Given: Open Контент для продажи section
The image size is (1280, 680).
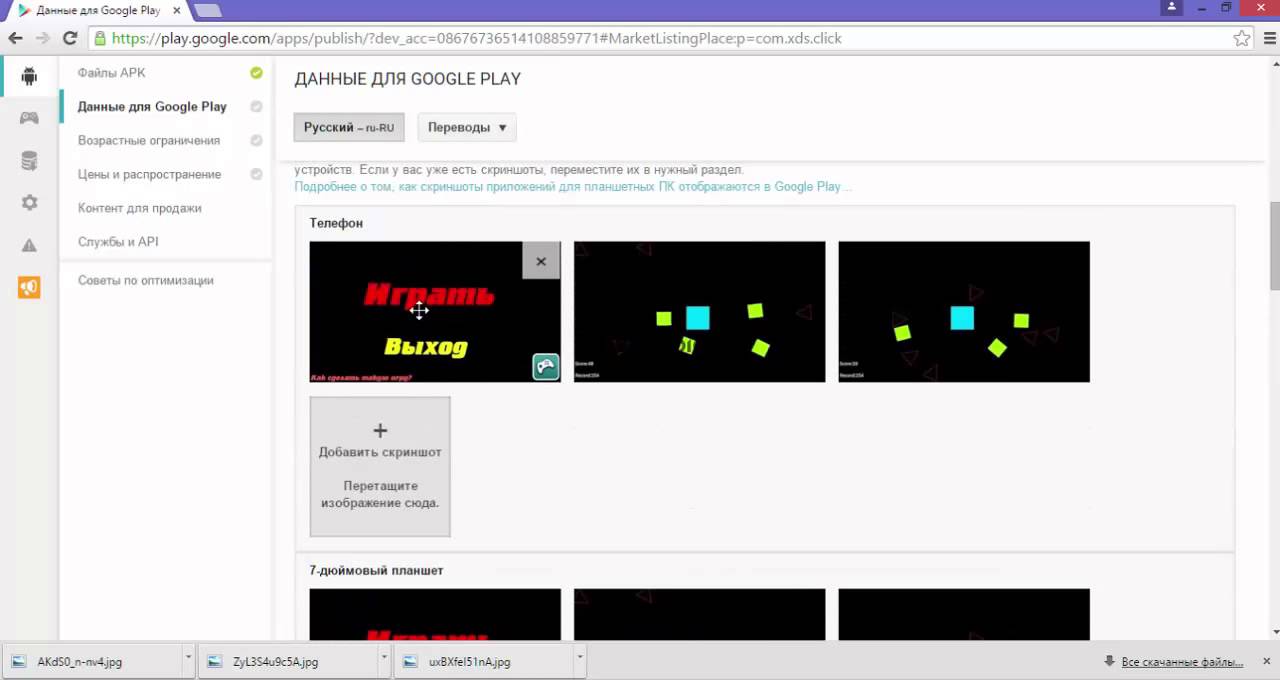Looking at the screenshot, I should [140, 208].
